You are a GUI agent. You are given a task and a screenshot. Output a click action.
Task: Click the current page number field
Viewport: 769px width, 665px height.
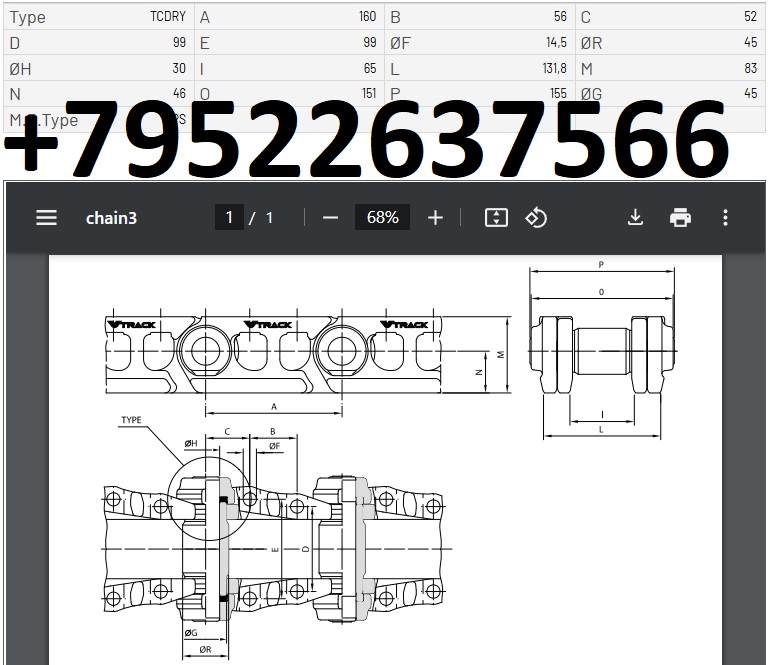coord(229,217)
